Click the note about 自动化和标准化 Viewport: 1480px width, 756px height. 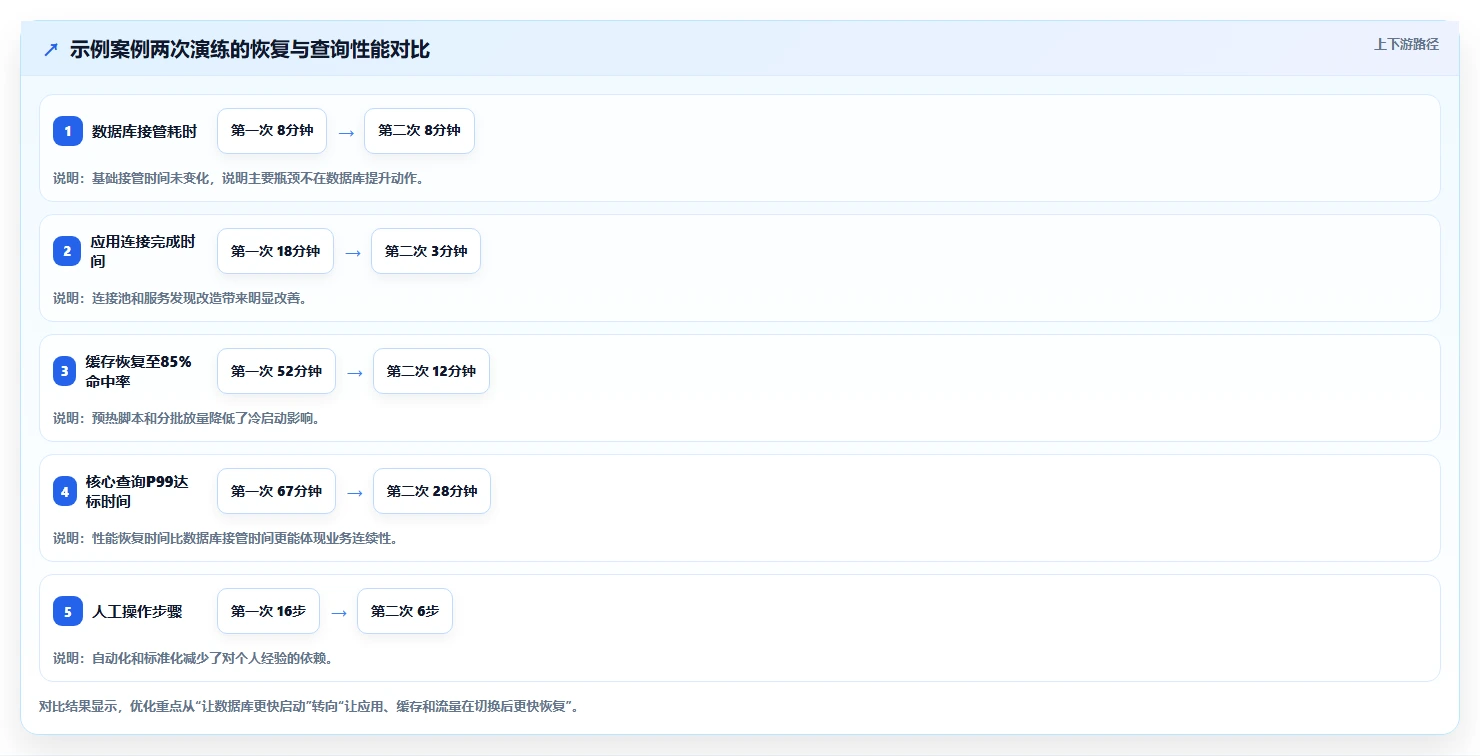point(192,658)
